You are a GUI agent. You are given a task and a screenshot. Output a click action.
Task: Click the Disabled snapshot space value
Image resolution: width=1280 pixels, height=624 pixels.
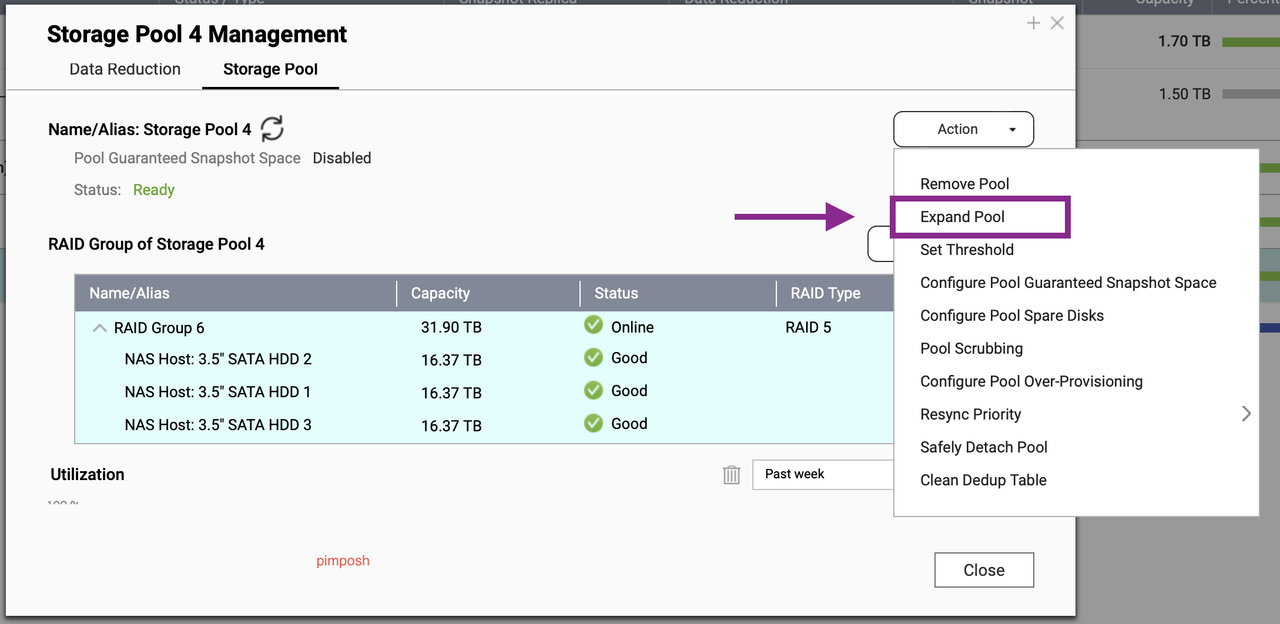coord(342,158)
